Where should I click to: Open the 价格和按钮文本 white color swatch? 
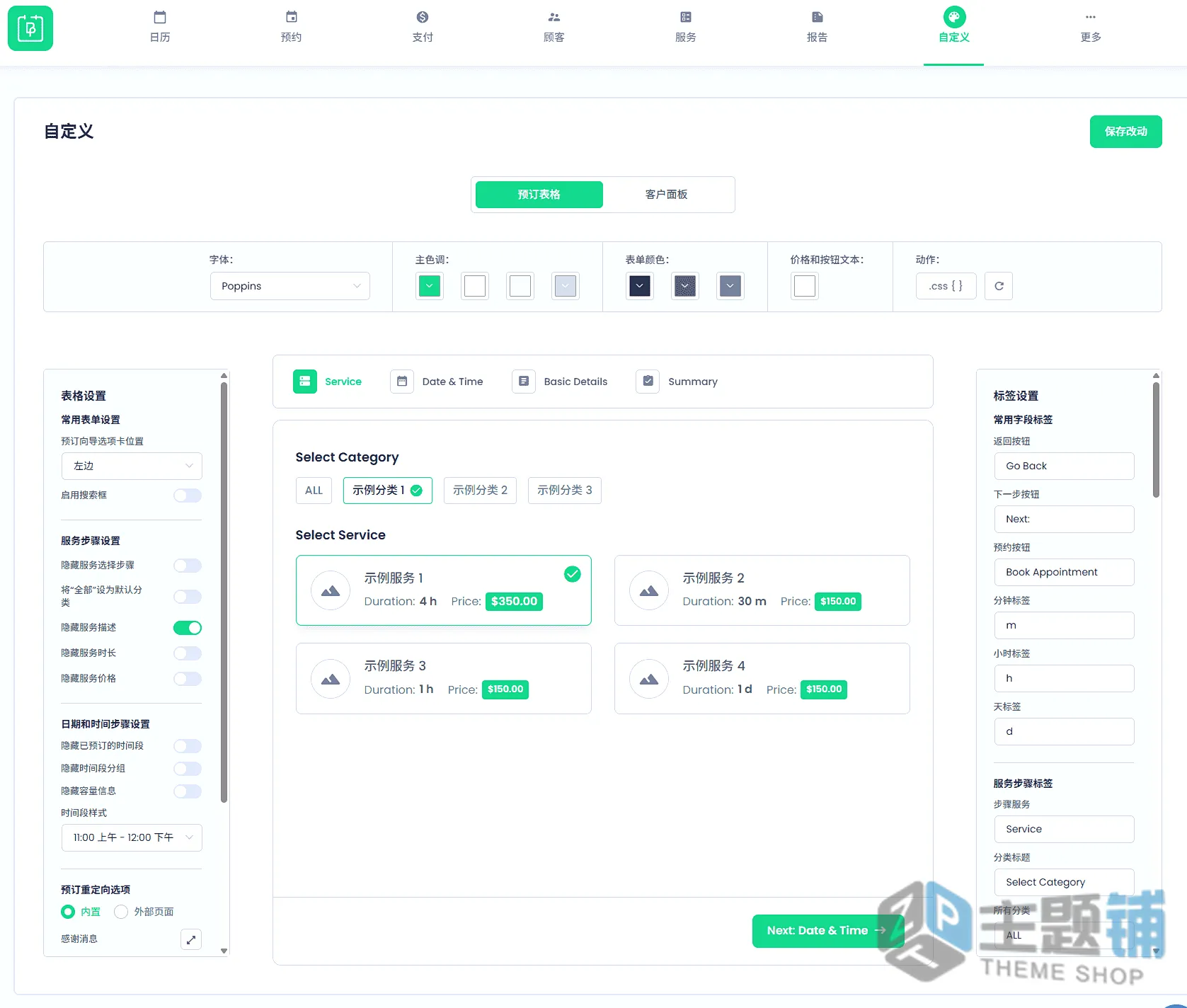coord(805,286)
